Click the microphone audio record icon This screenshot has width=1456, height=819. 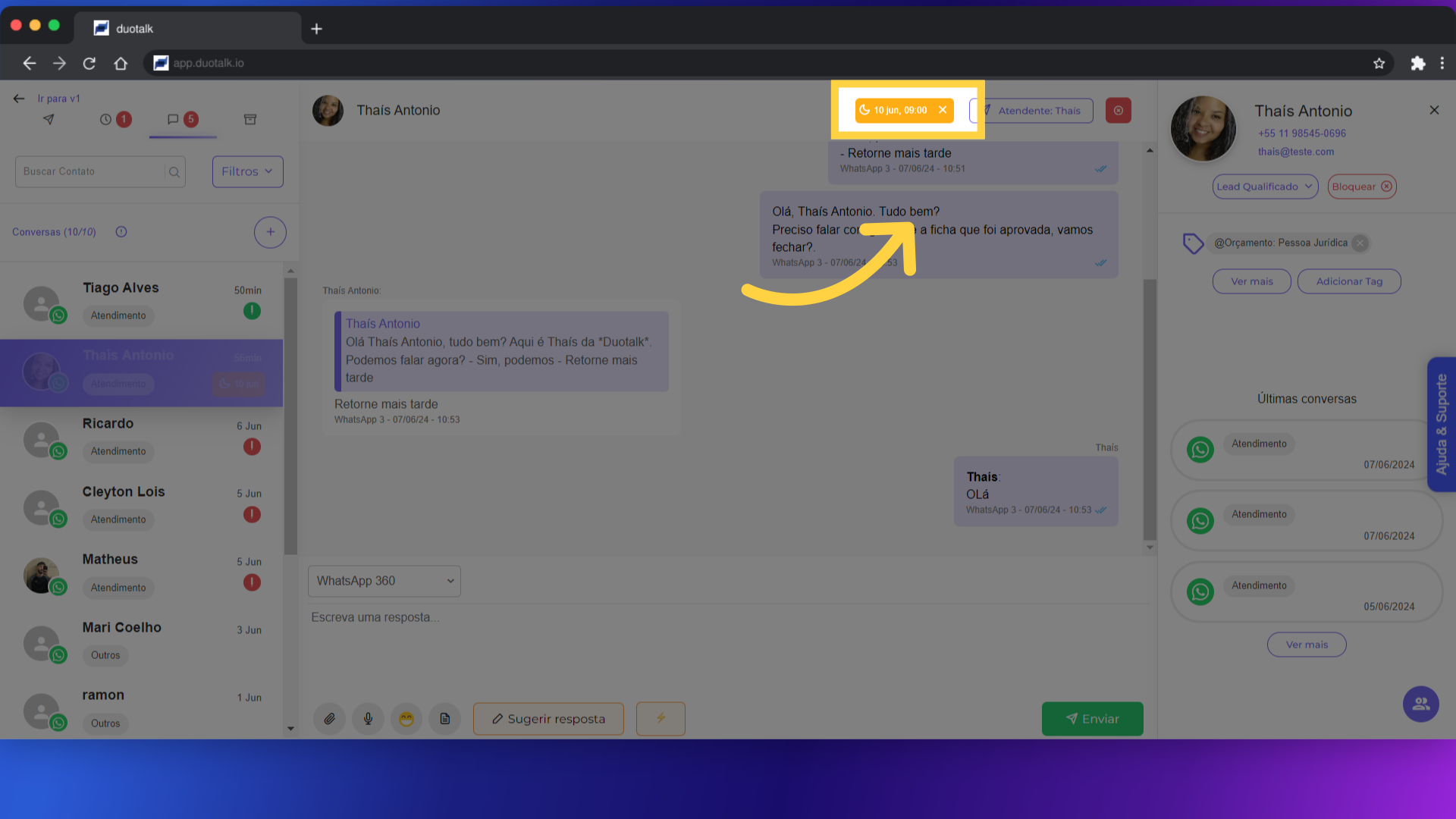point(368,719)
